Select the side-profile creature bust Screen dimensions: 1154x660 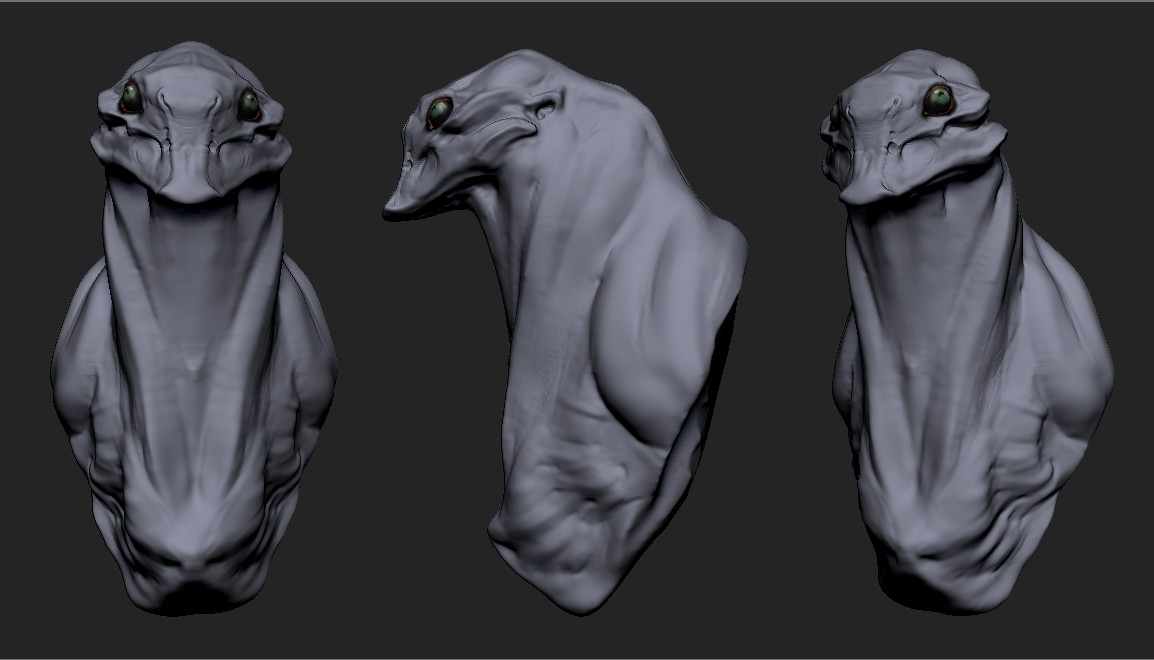click(x=565, y=332)
